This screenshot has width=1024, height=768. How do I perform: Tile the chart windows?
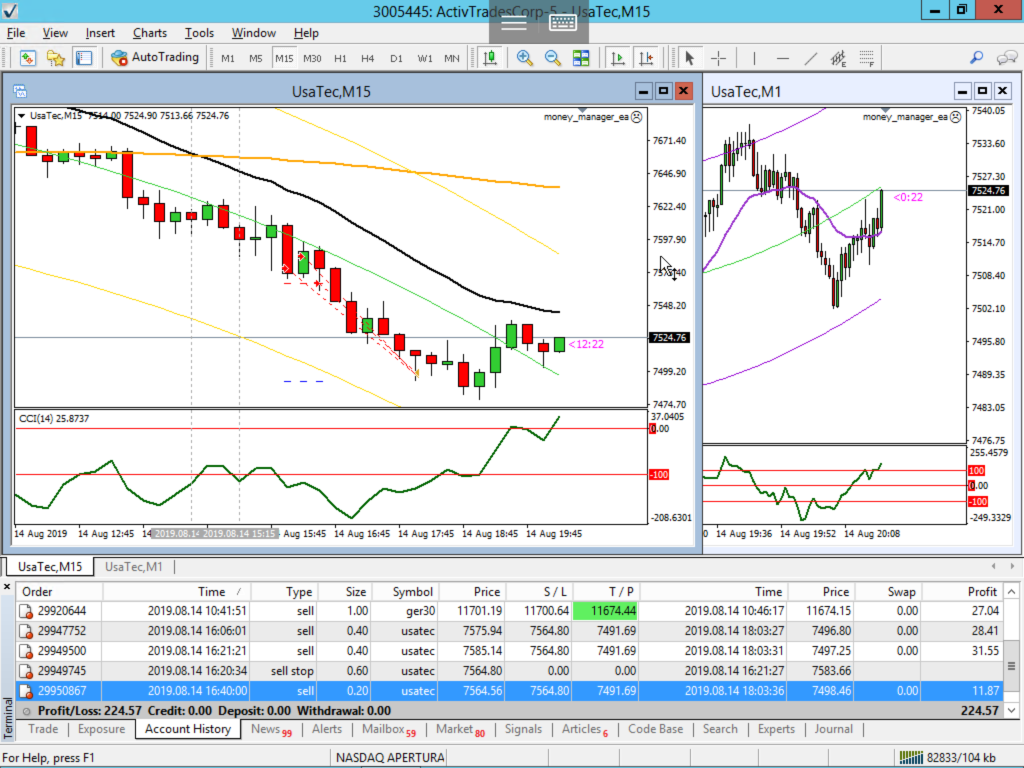[x=581, y=58]
